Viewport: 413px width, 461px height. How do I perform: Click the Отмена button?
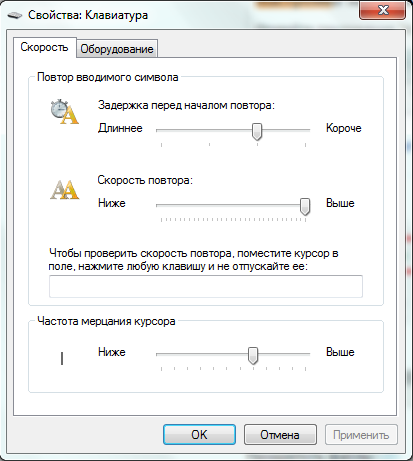coord(280,435)
